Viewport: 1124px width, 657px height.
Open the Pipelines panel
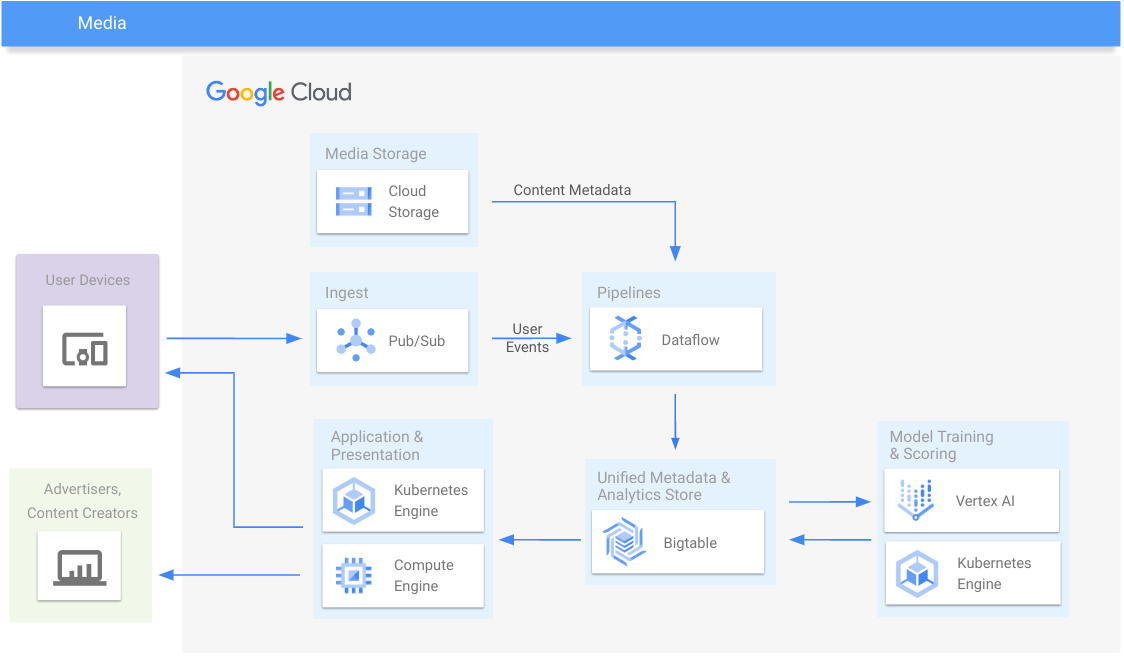click(629, 292)
